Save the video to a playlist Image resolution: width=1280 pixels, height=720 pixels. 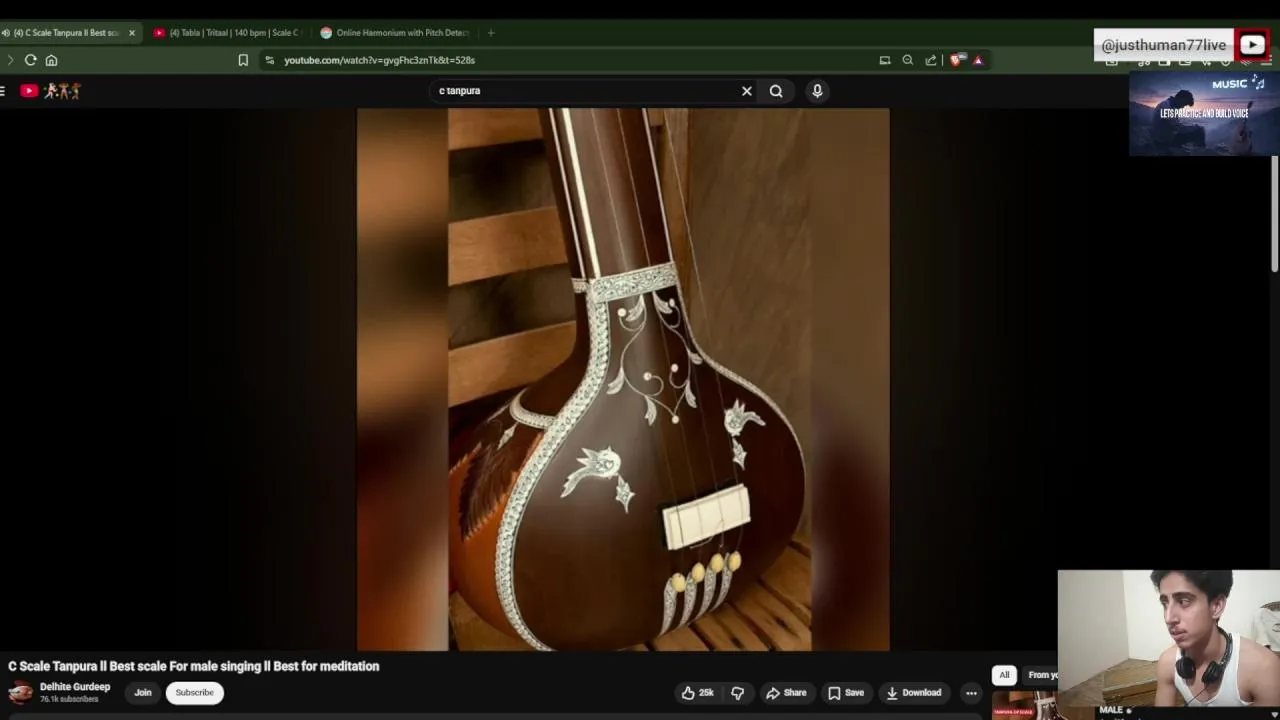coord(846,692)
